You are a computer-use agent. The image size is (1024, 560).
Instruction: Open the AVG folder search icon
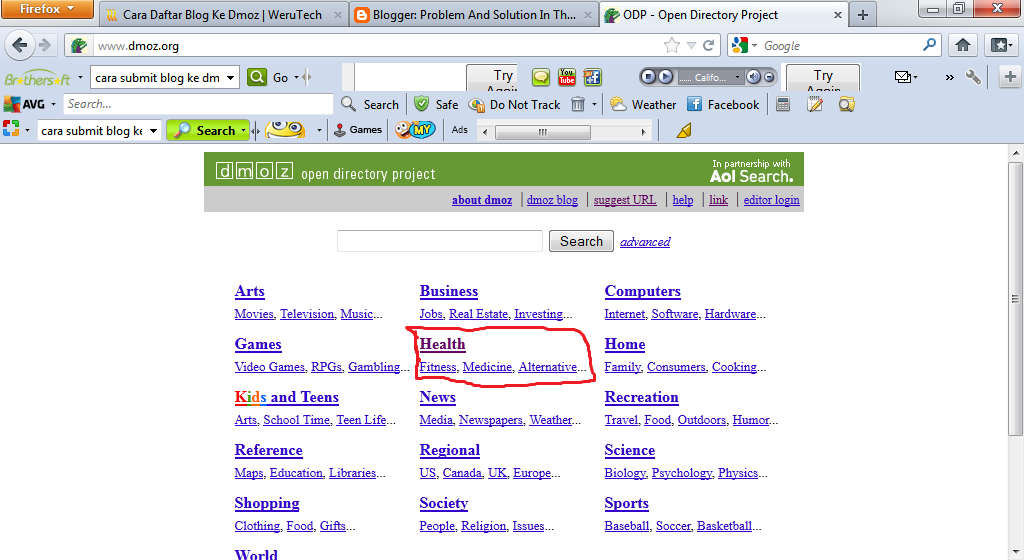[x=846, y=104]
